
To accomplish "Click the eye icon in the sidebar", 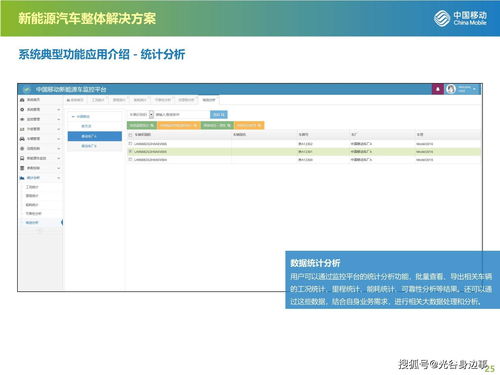I will 22,119.
